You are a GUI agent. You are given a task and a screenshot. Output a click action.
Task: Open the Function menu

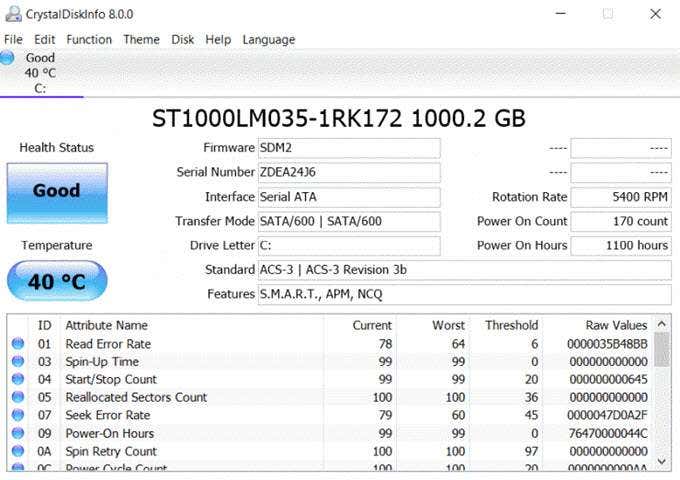pos(89,40)
